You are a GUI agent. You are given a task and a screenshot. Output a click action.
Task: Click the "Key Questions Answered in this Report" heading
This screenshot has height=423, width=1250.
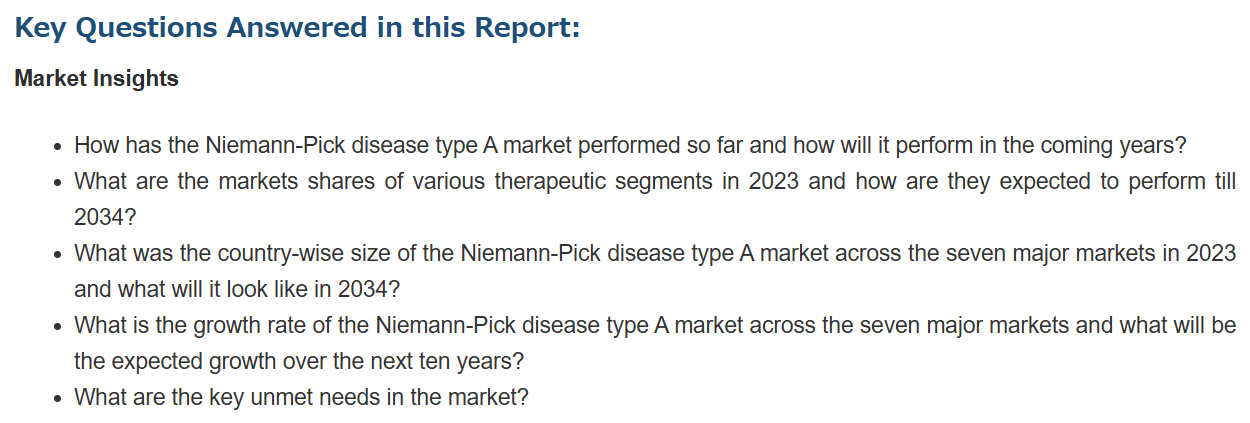pyautogui.click(x=297, y=28)
